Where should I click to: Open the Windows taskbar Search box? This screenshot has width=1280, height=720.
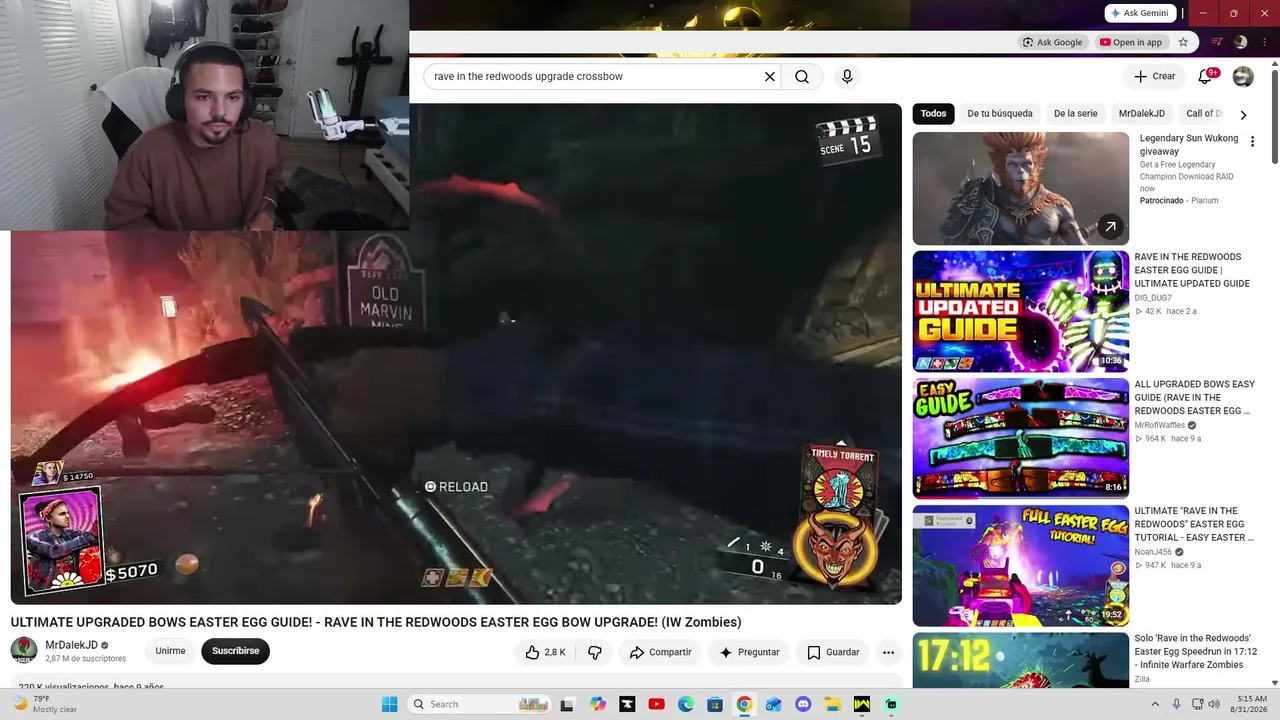(480, 704)
